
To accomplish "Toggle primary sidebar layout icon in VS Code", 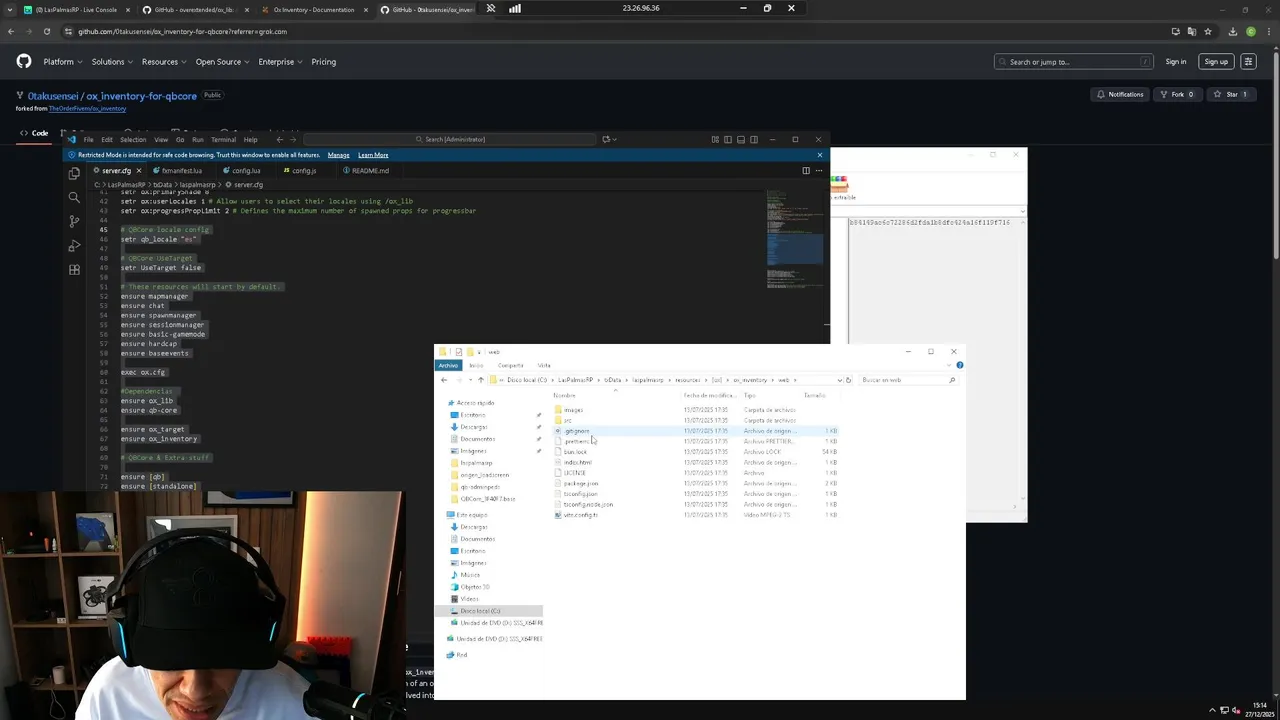I will 728,139.
